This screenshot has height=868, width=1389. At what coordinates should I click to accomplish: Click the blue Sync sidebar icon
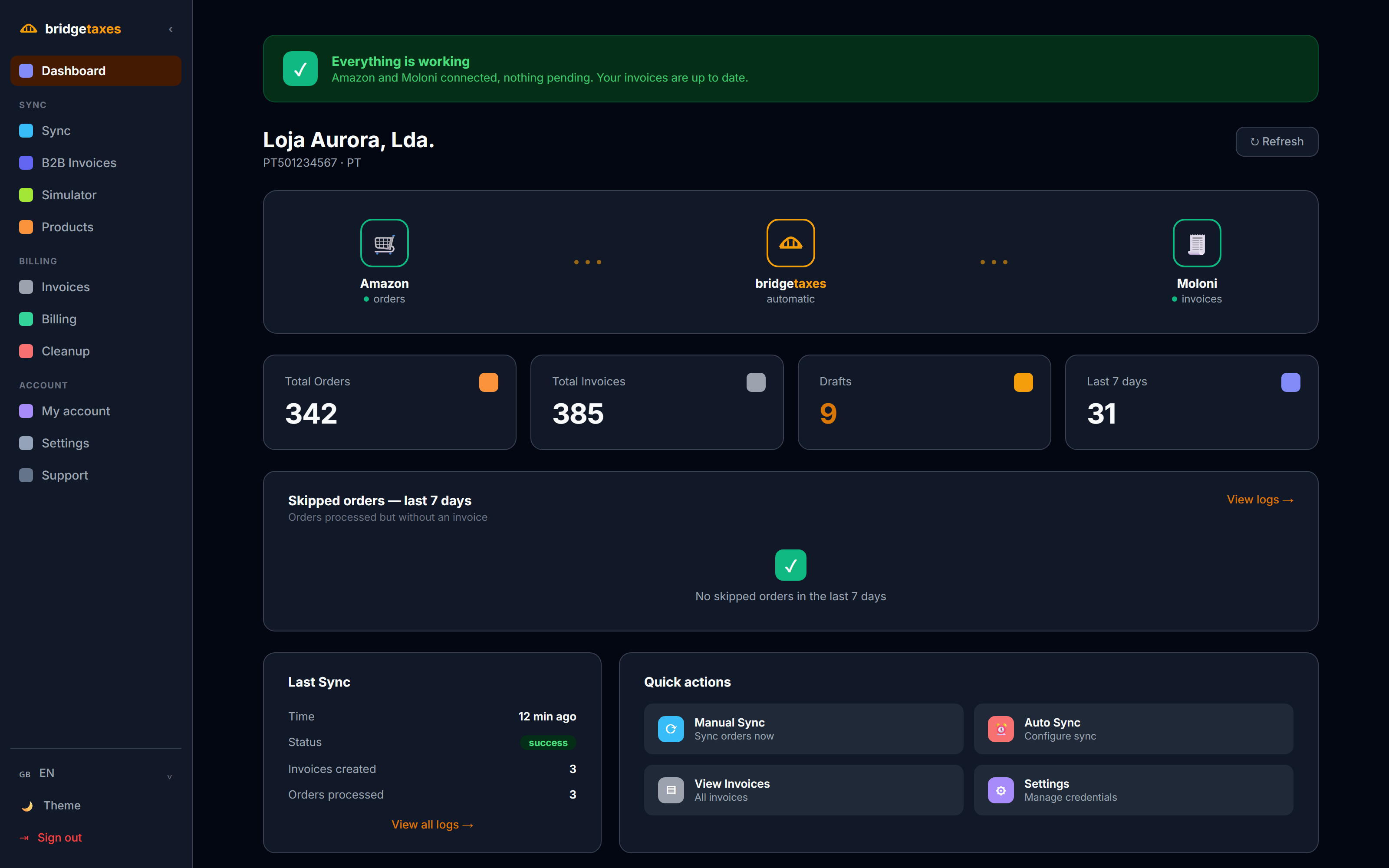(x=26, y=130)
